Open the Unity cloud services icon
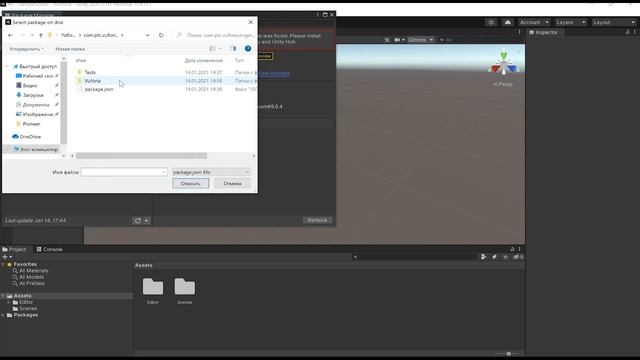The image size is (640, 360). (508, 22)
